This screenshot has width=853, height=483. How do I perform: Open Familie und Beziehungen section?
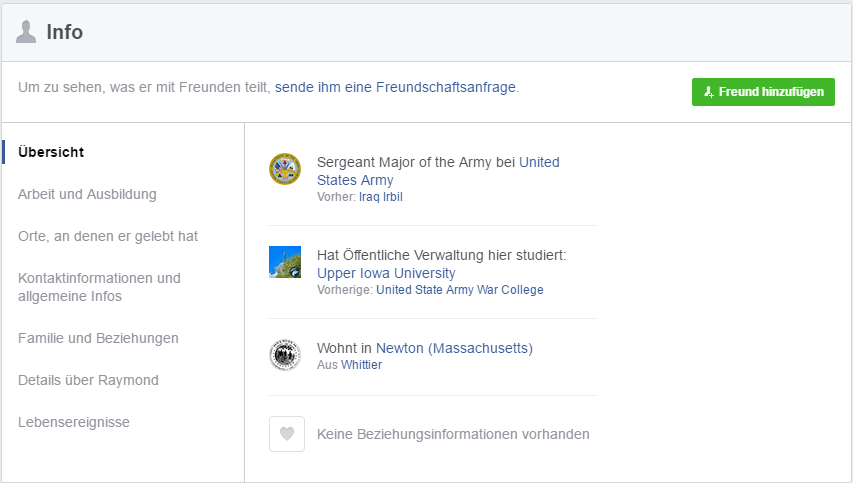pyautogui.click(x=98, y=338)
